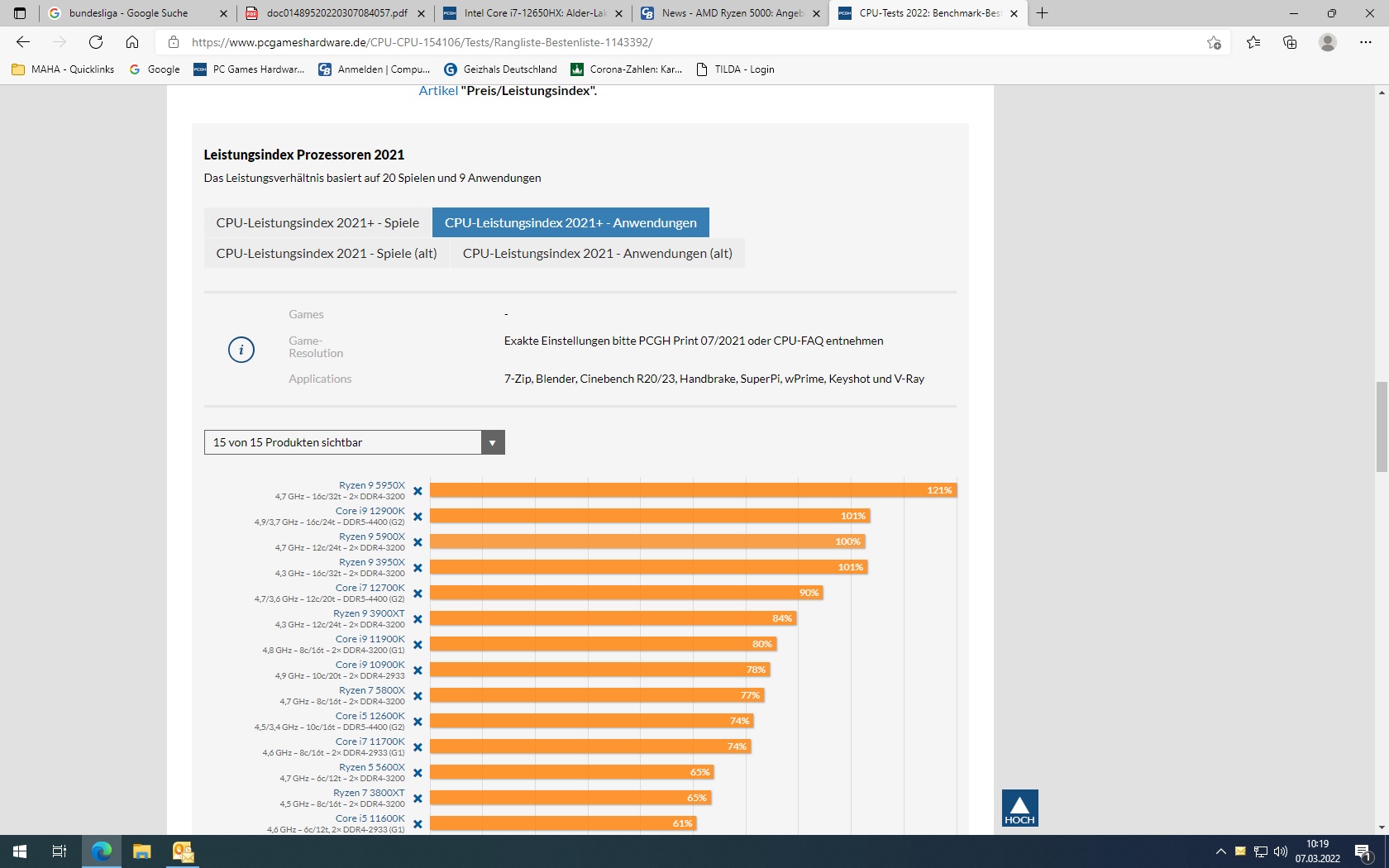This screenshot has height=868, width=1389.
Task: Click the 121% Ryzen 9 5950X bar
Action: click(693, 490)
